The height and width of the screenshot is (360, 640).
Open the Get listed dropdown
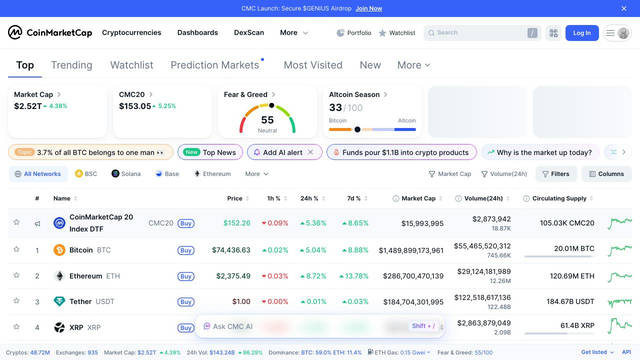pyautogui.click(x=597, y=352)
